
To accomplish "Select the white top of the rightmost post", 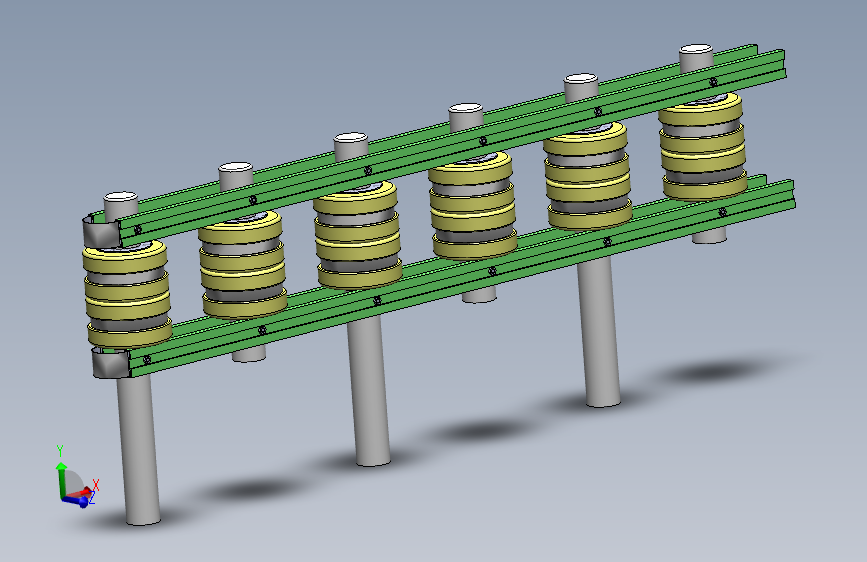I will point(696,50).
